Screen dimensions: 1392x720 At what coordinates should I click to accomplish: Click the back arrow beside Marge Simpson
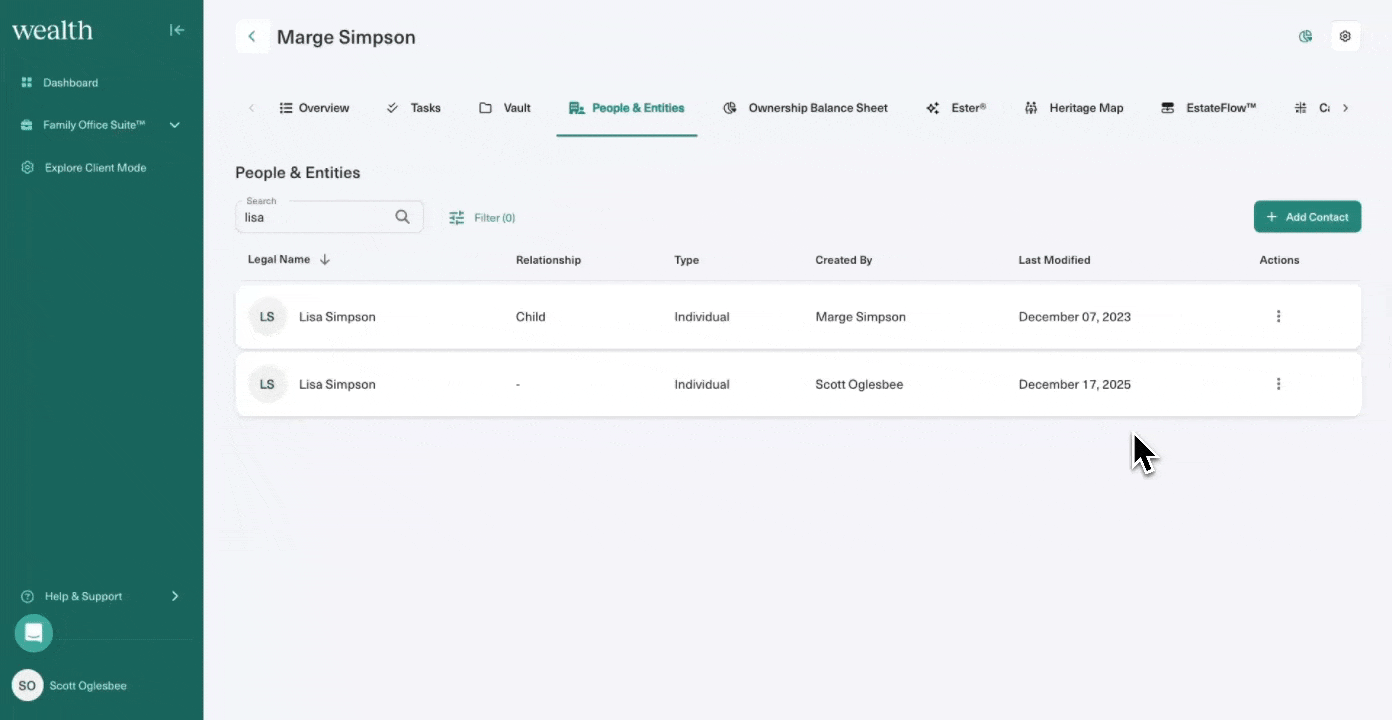(x=252, y=37)
